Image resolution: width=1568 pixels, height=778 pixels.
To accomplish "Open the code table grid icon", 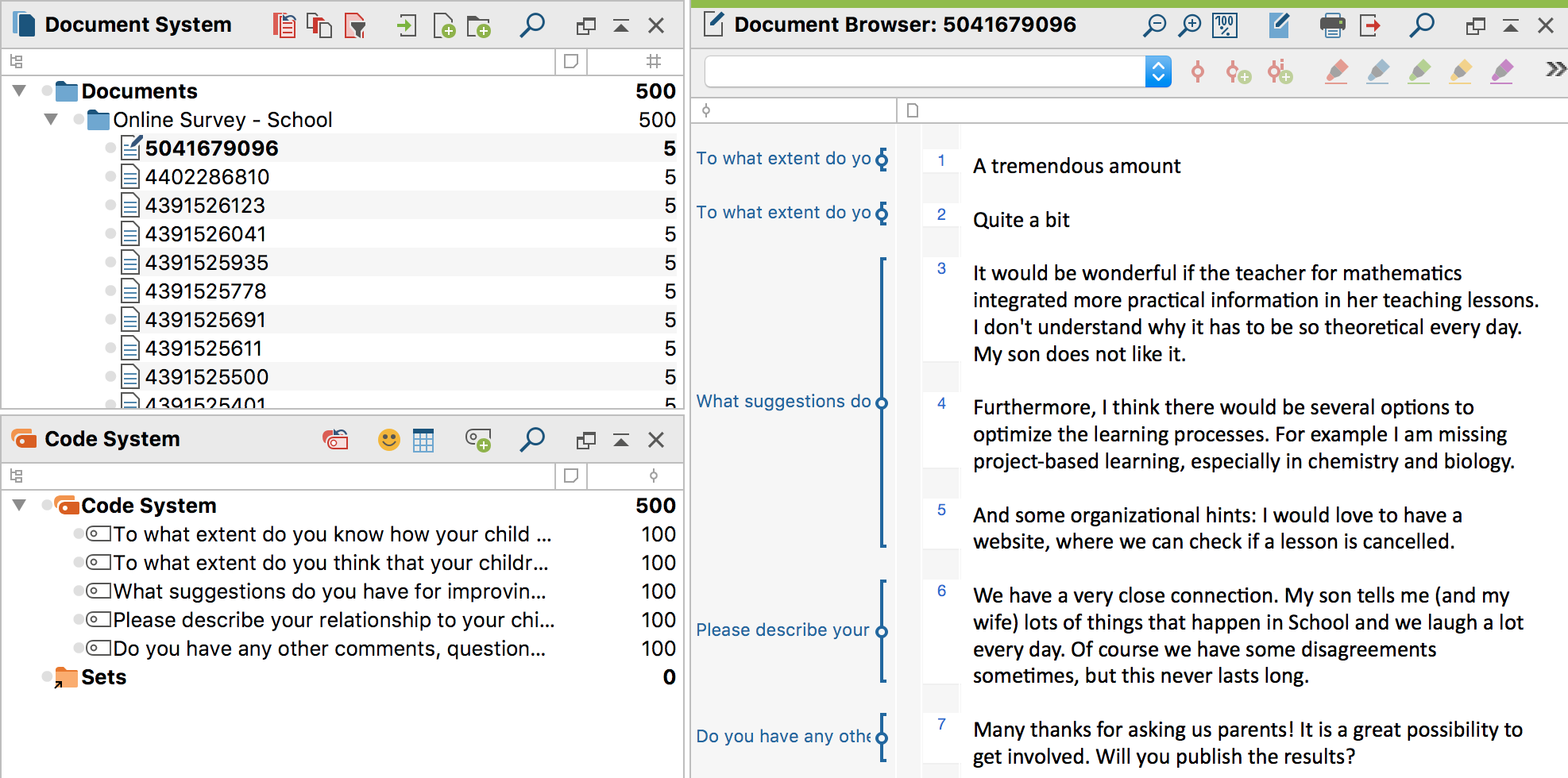I will click(x=423, y=440).
